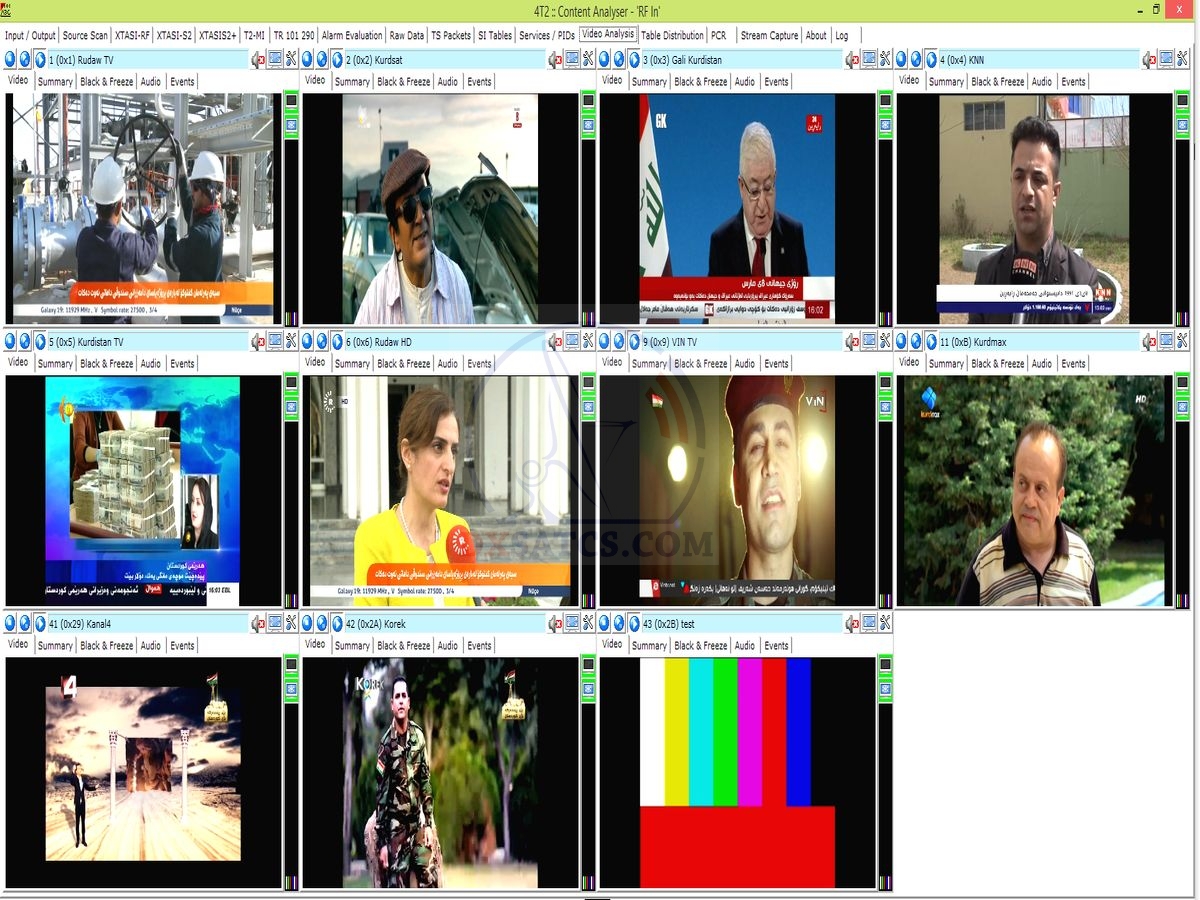Image resolution: width=1200 pixels, height=900 pixels.
Task: Open the service selector showing Gali Kurdistan
Action: pyautogui.click(x=740, y=60)
